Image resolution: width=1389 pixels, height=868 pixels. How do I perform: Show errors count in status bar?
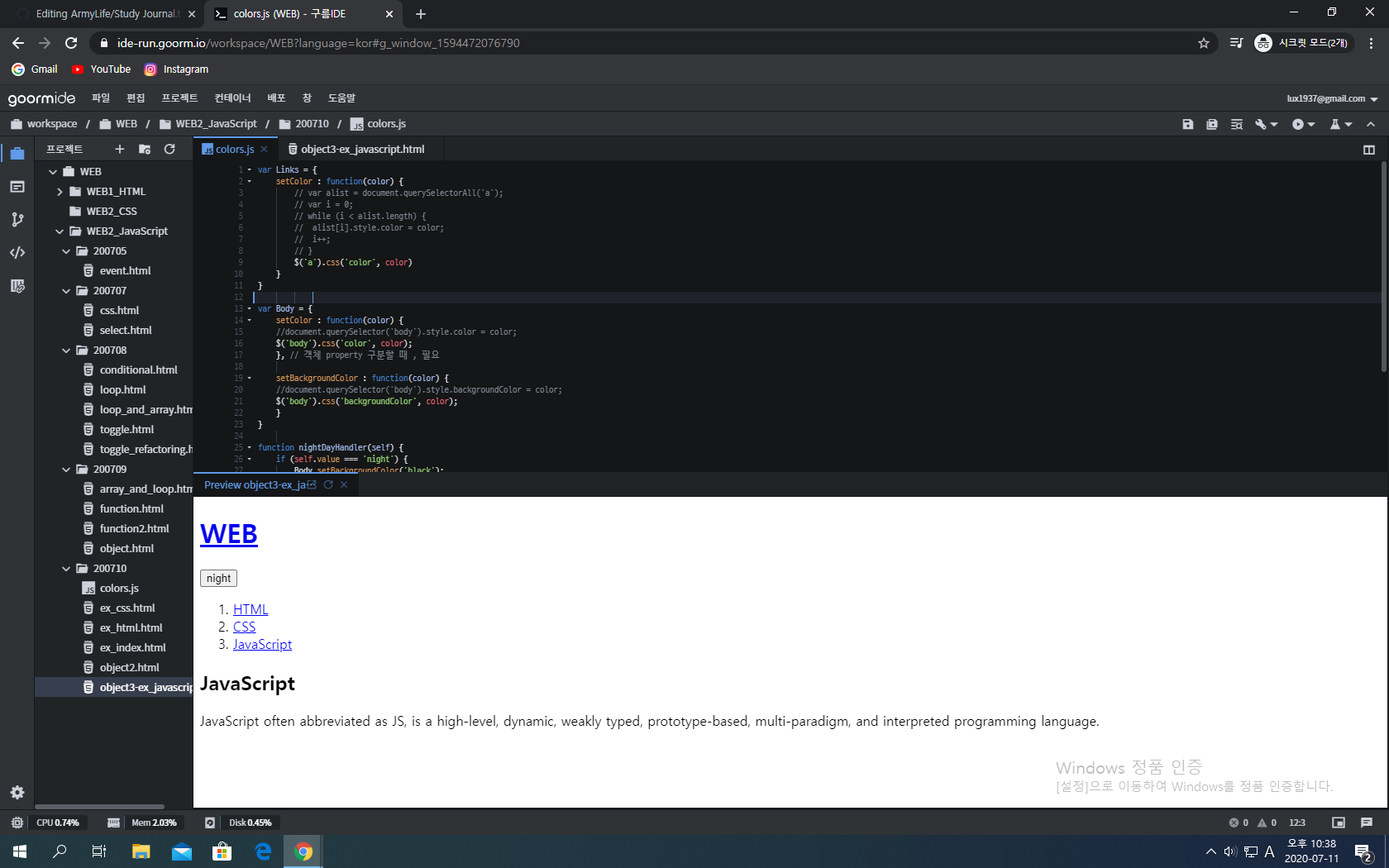[1239, 823]
